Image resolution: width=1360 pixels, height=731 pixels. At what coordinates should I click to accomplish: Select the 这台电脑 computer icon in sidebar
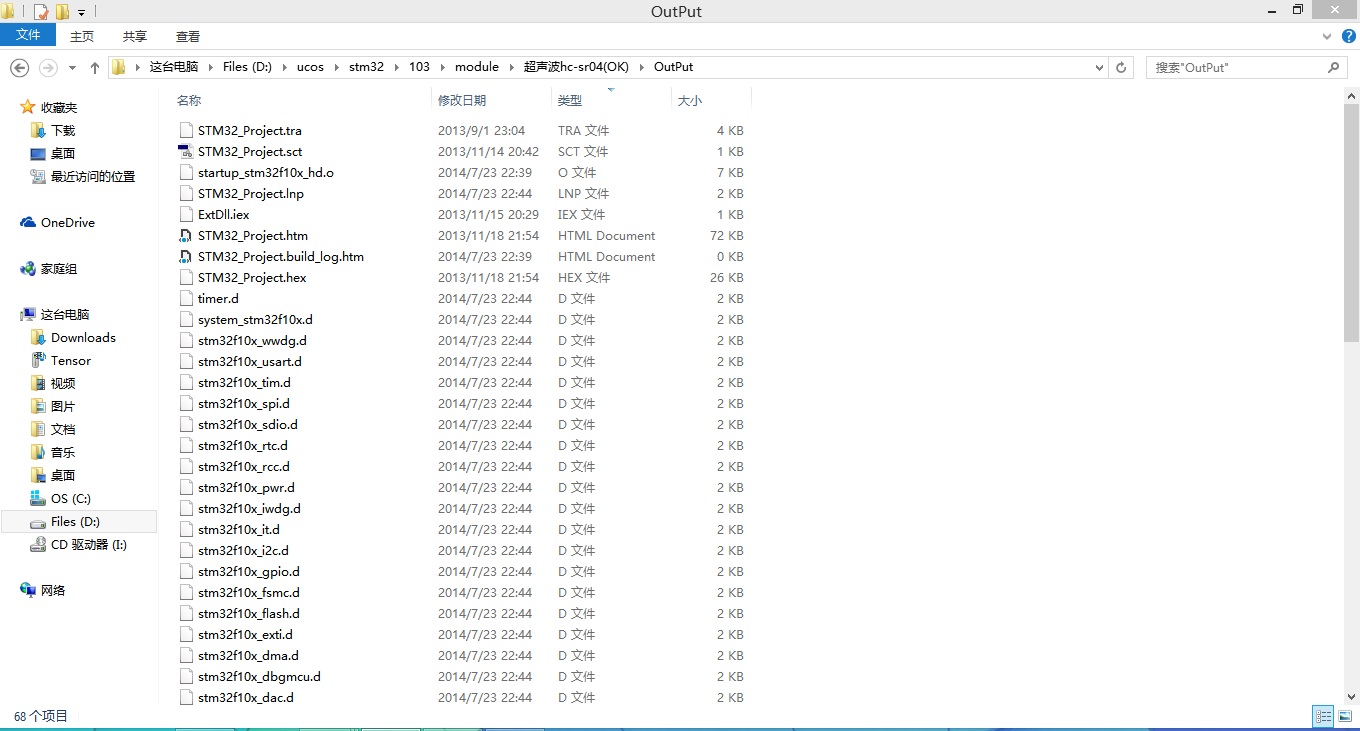(28, 314)
